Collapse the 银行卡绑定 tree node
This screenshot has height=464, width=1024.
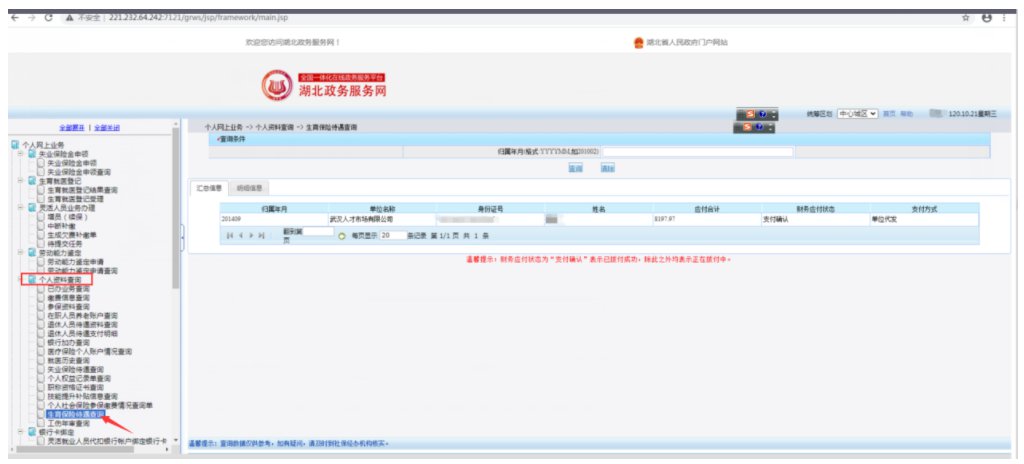coord(22,432)
